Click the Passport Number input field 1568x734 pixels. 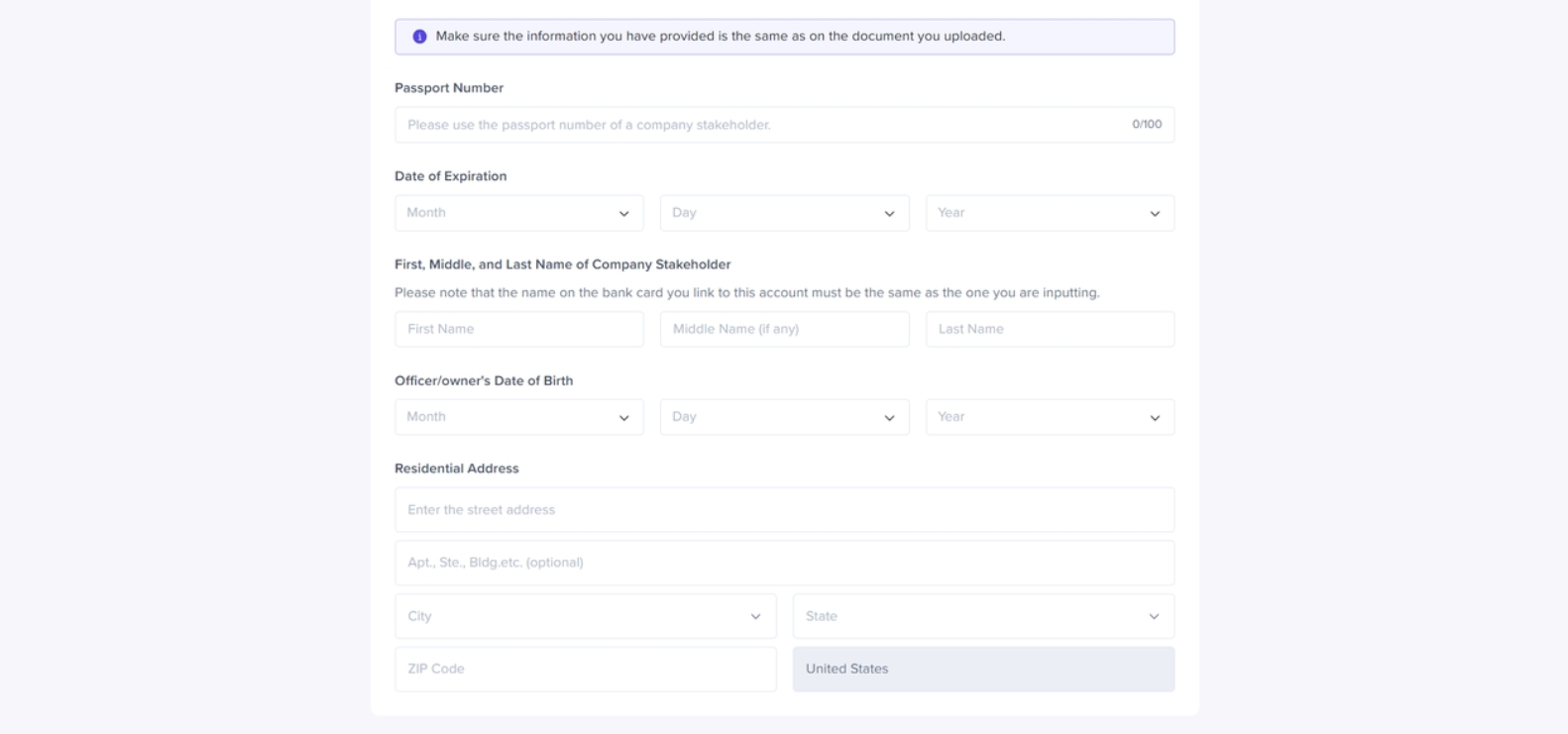tap(763, 125)
